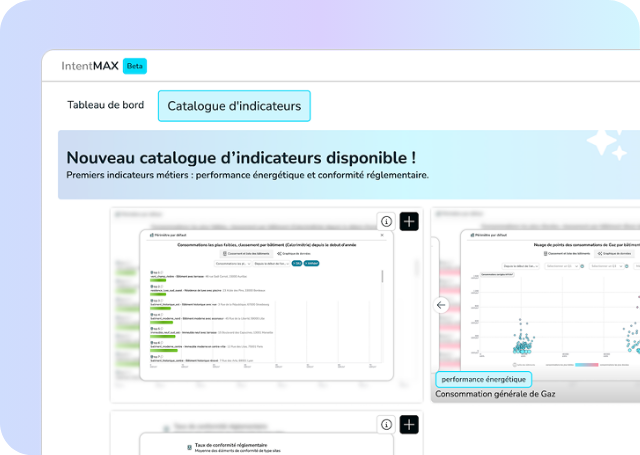This screenshot has height=455, width=640.
Task: Click the sparkle stars icon in banner
Action: (x=606, y=145)
